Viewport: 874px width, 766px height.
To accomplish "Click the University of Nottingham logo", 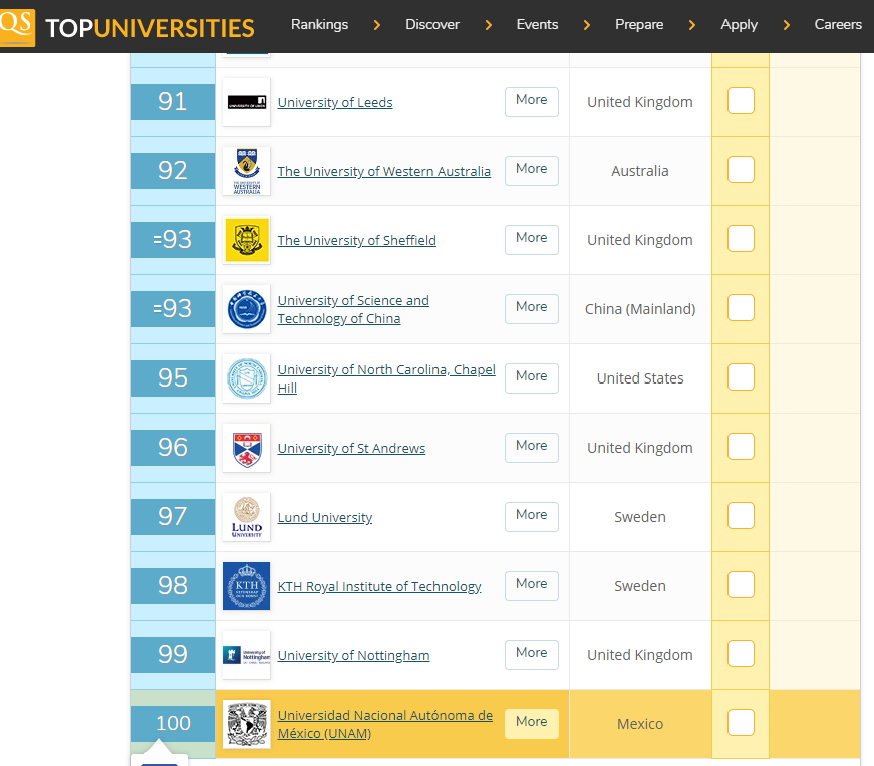I will tap(246, 655).
